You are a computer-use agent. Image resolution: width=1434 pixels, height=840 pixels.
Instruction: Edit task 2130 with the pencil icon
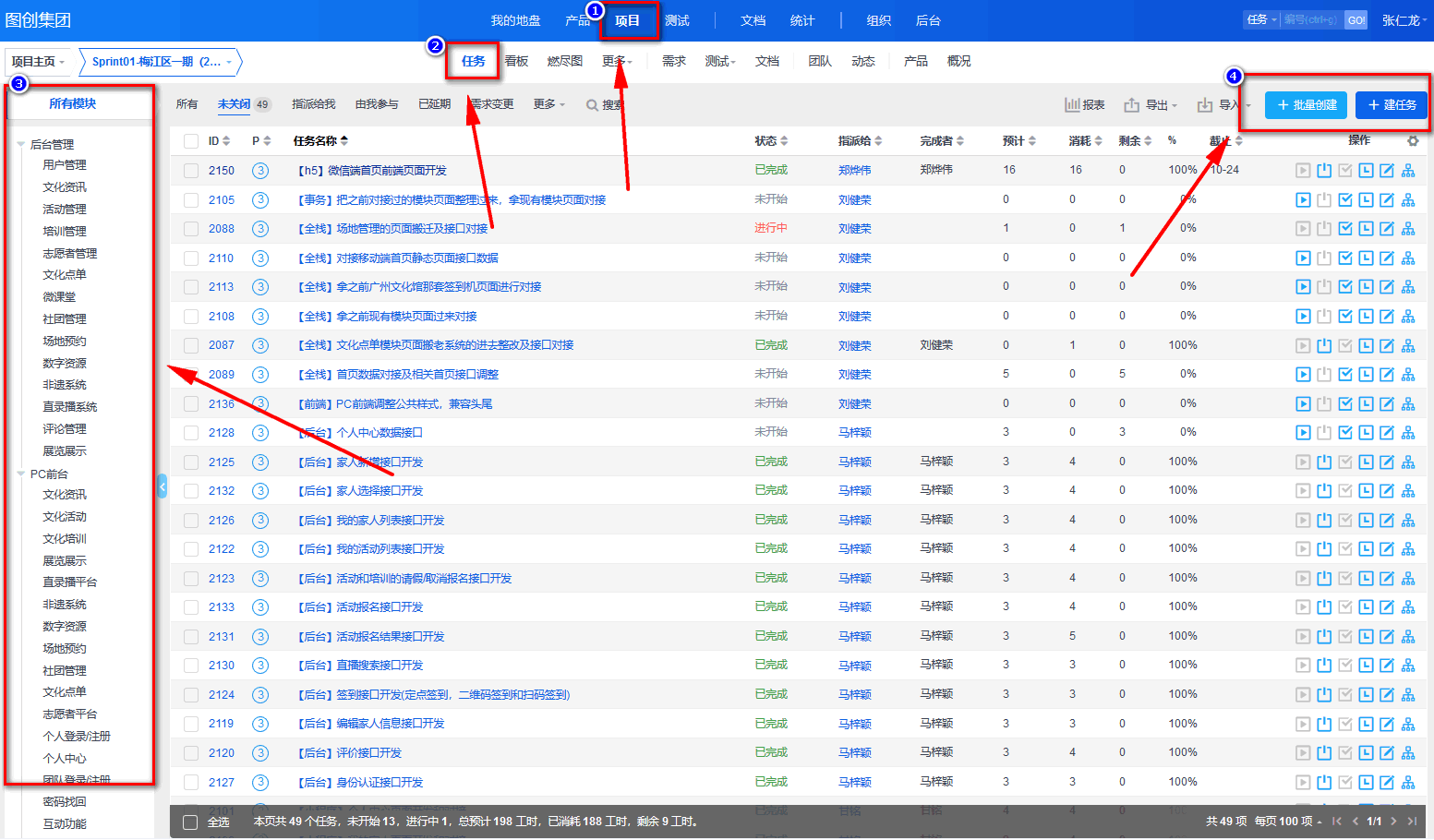coord(1387,666)
